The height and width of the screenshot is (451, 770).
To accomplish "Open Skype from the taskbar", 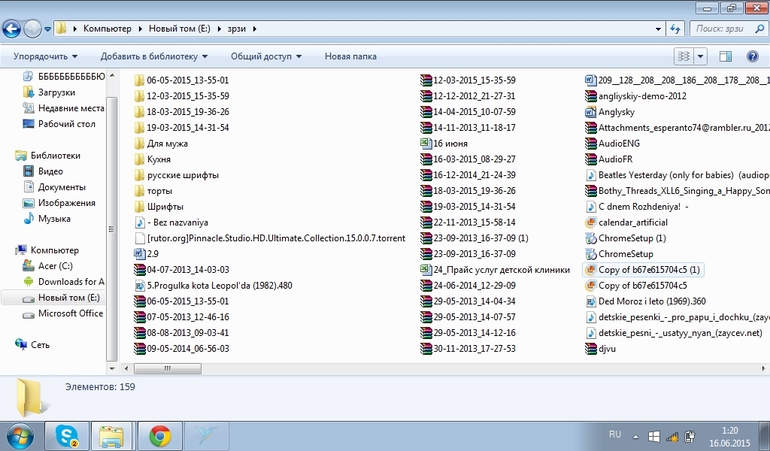I will point(69,435).
